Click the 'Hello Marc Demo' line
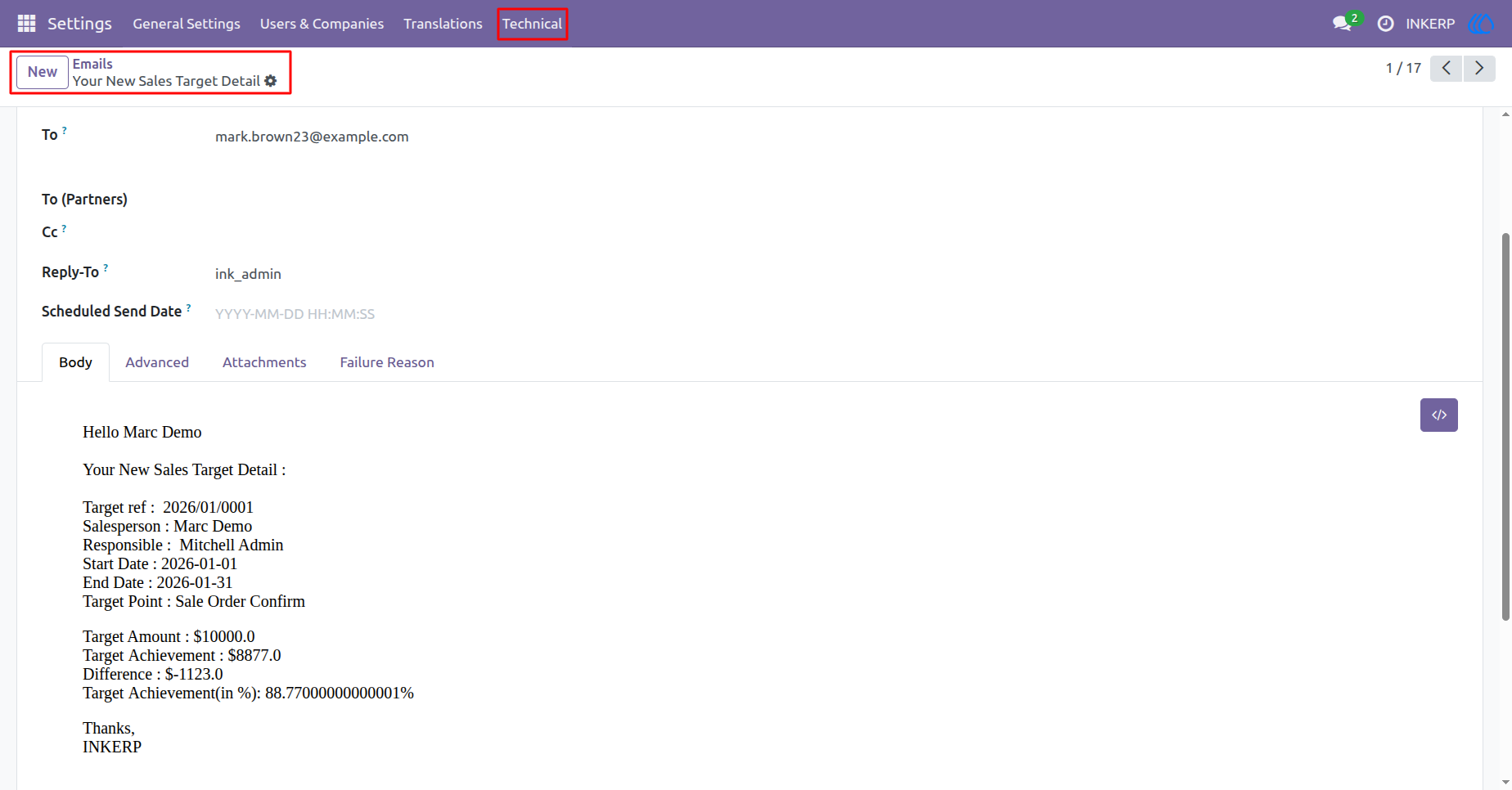The height and width of the screenshot is (790, 1512). coord(142,432)
